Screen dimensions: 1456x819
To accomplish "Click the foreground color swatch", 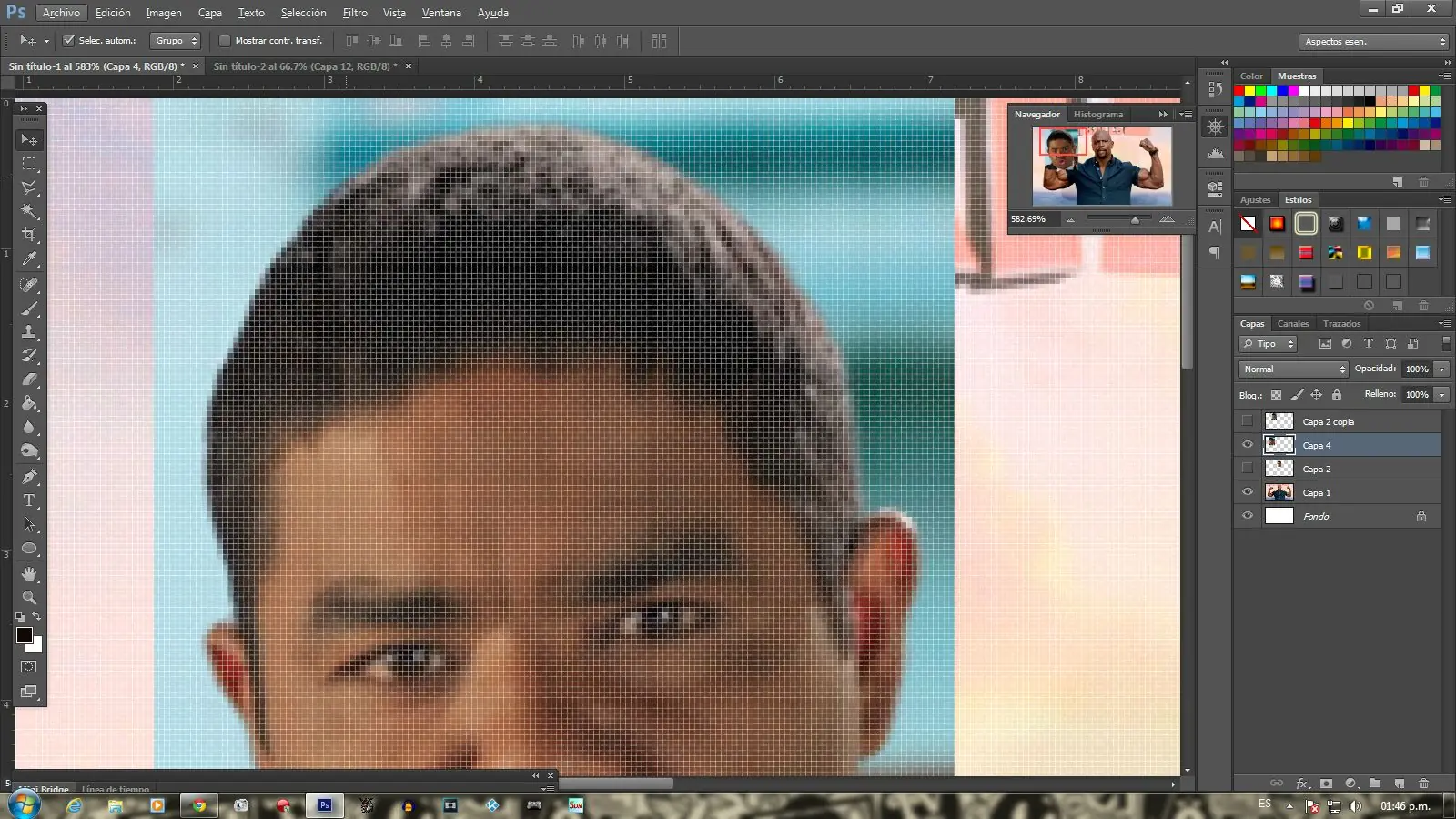I will [x=25, y=635].
